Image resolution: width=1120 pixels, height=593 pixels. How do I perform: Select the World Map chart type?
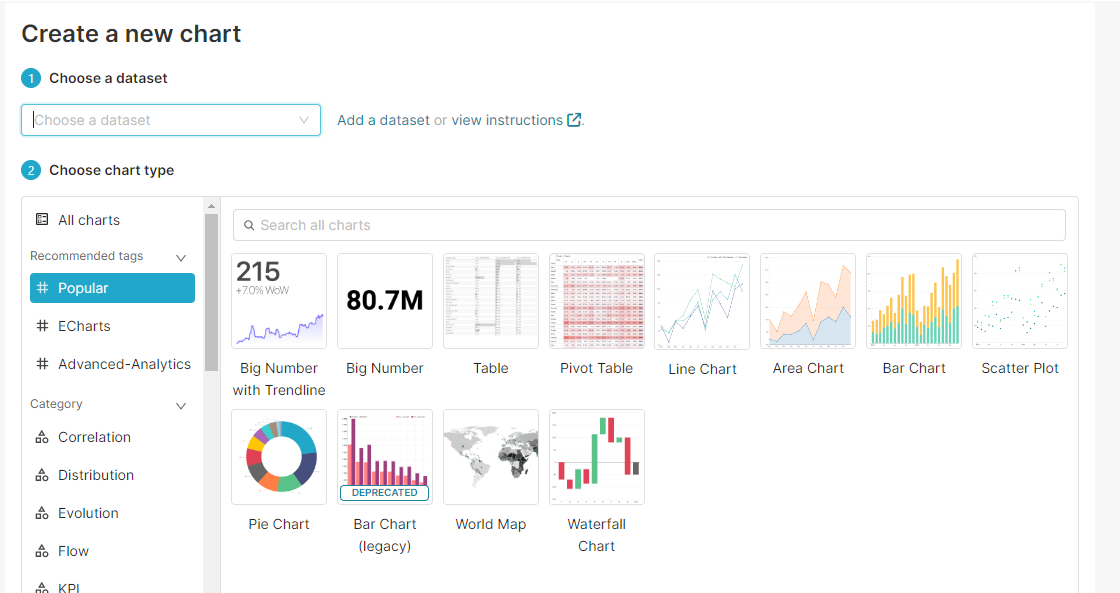(x=490, y=457)
